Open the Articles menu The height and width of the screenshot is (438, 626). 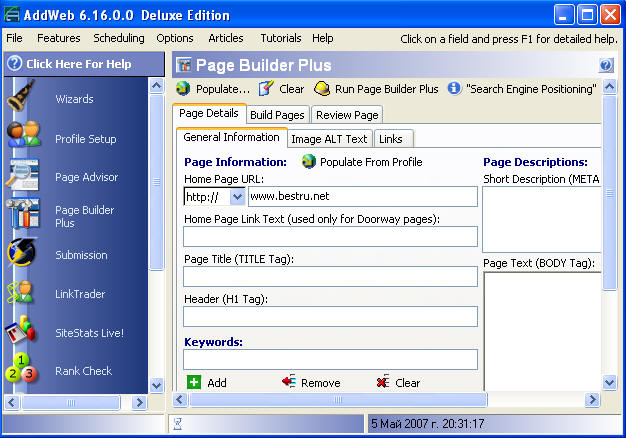point(226,38)
